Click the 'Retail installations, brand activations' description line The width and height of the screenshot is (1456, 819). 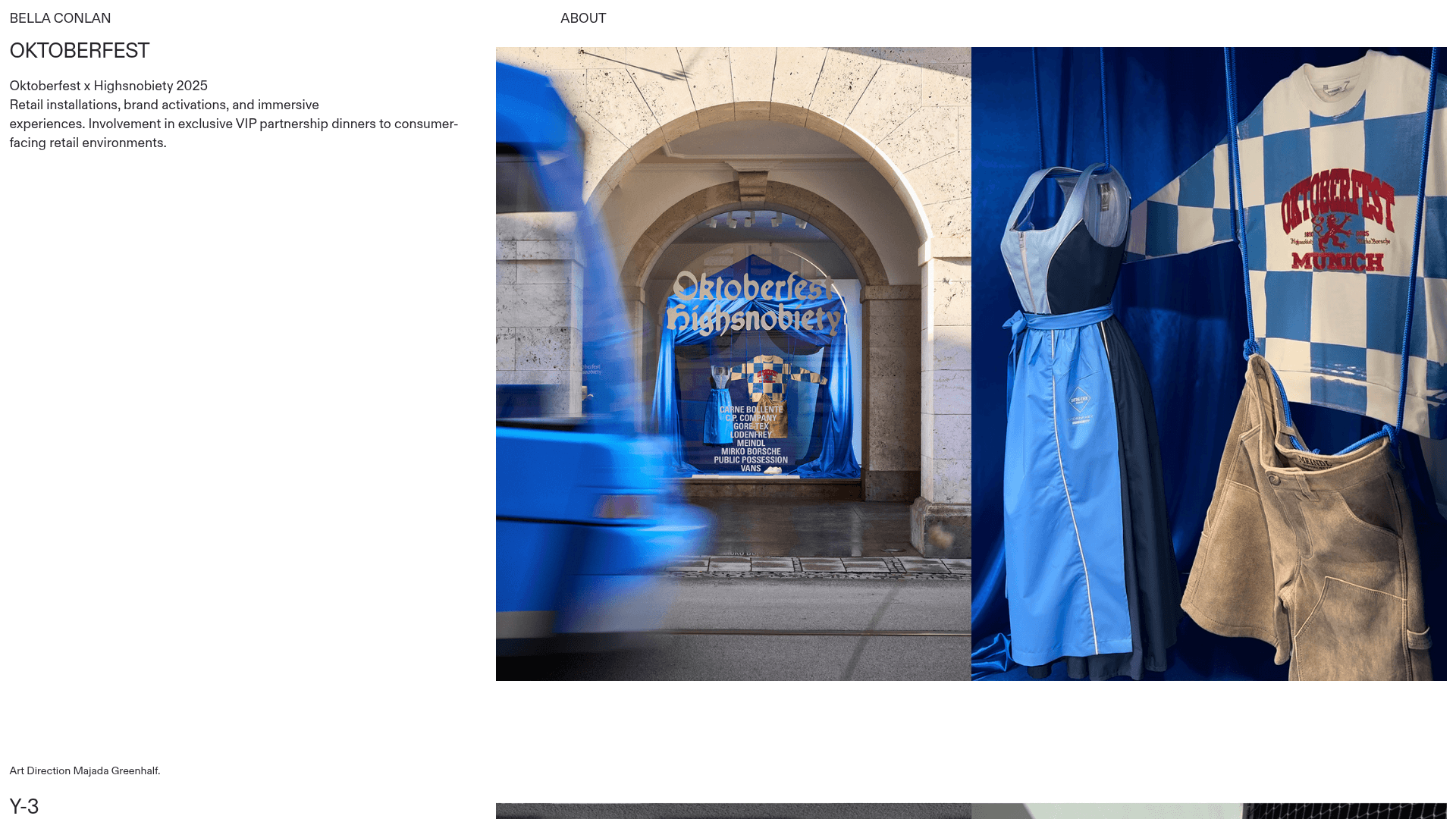click(x=164, y=105)
